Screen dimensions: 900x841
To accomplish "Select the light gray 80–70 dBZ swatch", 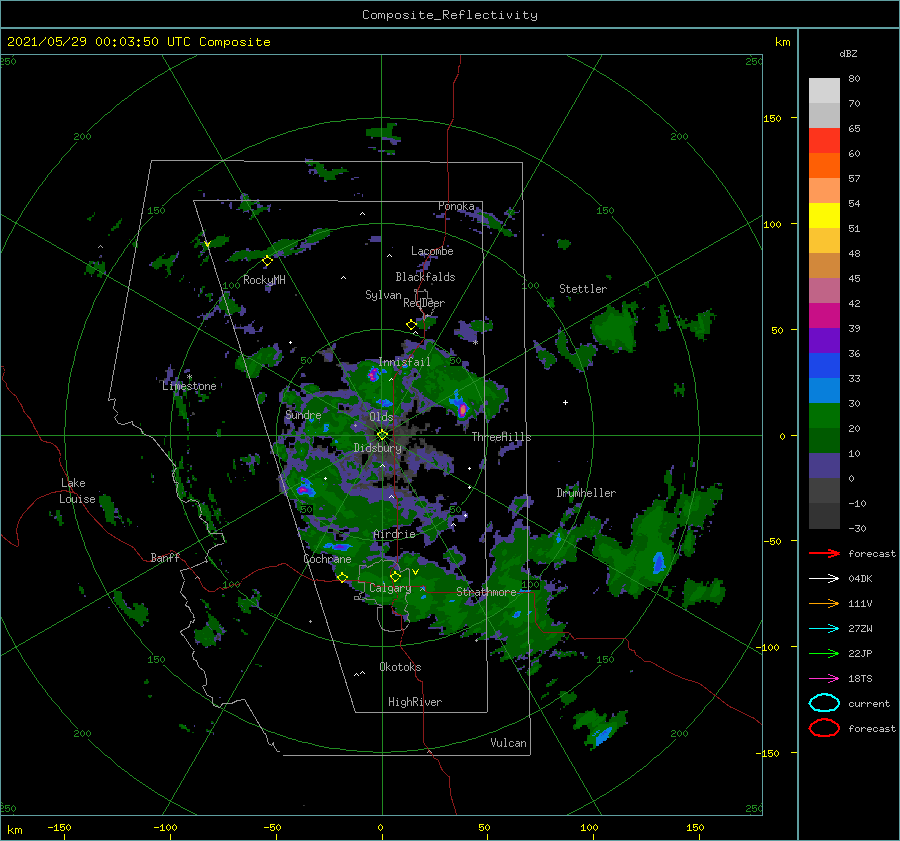I will pyautogui.click(x=824, y=91).
